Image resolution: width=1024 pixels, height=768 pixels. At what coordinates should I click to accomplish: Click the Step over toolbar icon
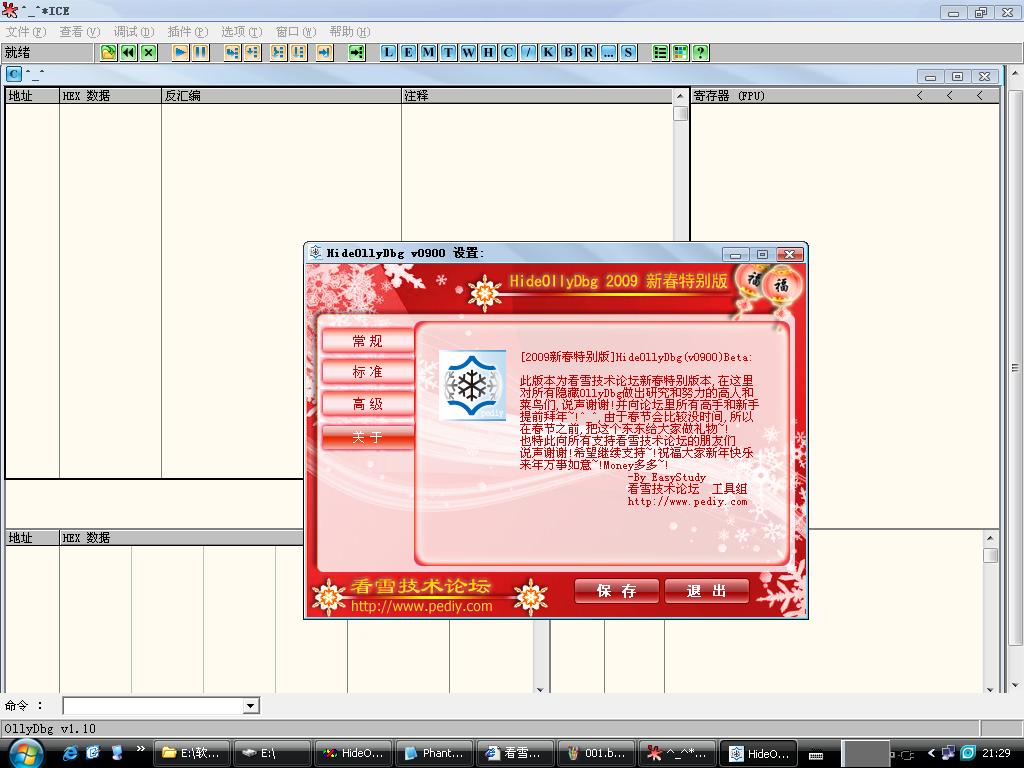point(252,53)
